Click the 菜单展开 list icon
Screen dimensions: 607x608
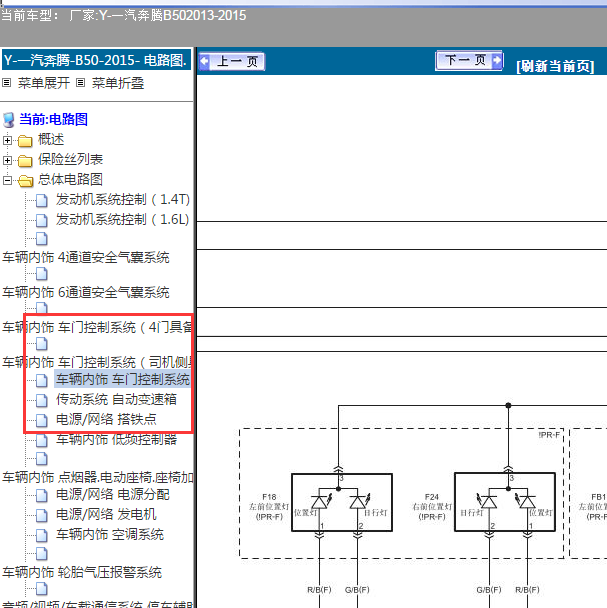pyautogui.click(x=7, y=83)
